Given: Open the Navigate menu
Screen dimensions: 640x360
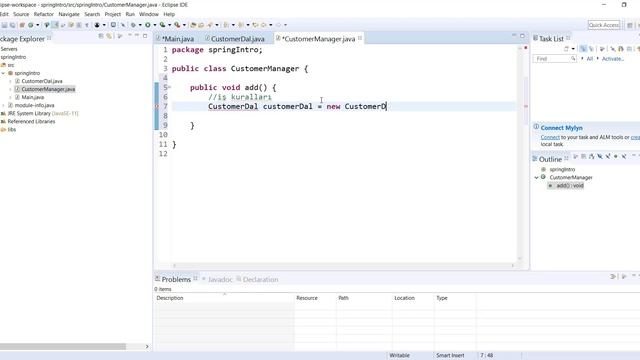Looking at the screenshot, I should [69, 14].
